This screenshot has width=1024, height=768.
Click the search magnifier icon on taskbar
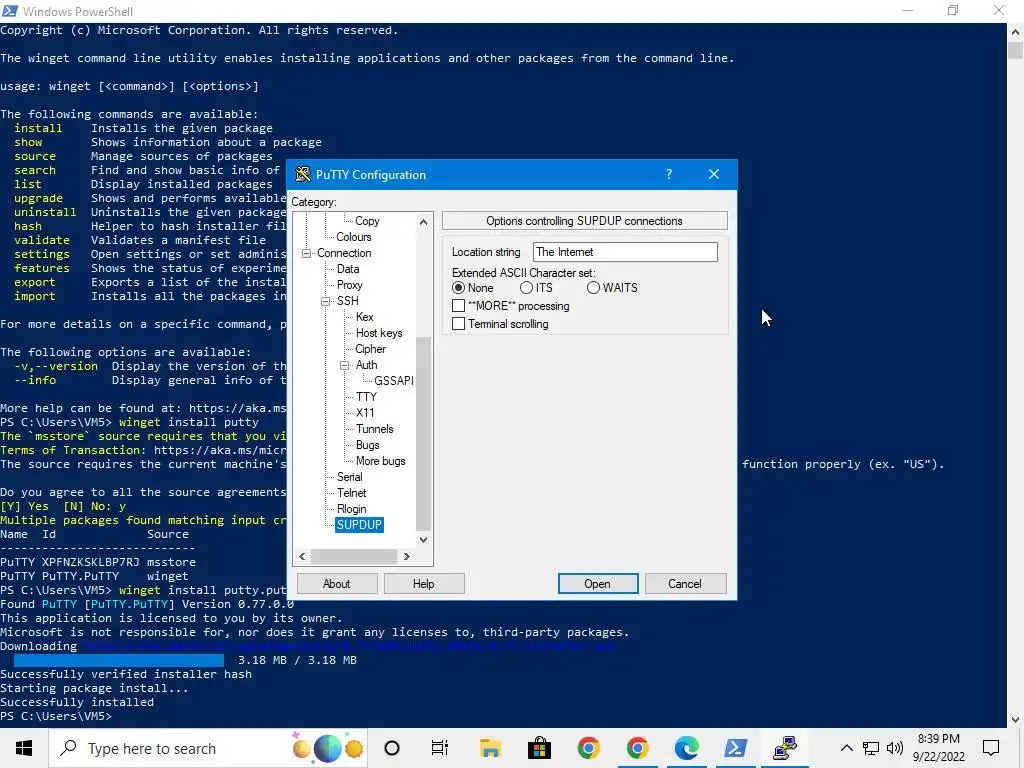pyautogui.click(x=69, y=748)
